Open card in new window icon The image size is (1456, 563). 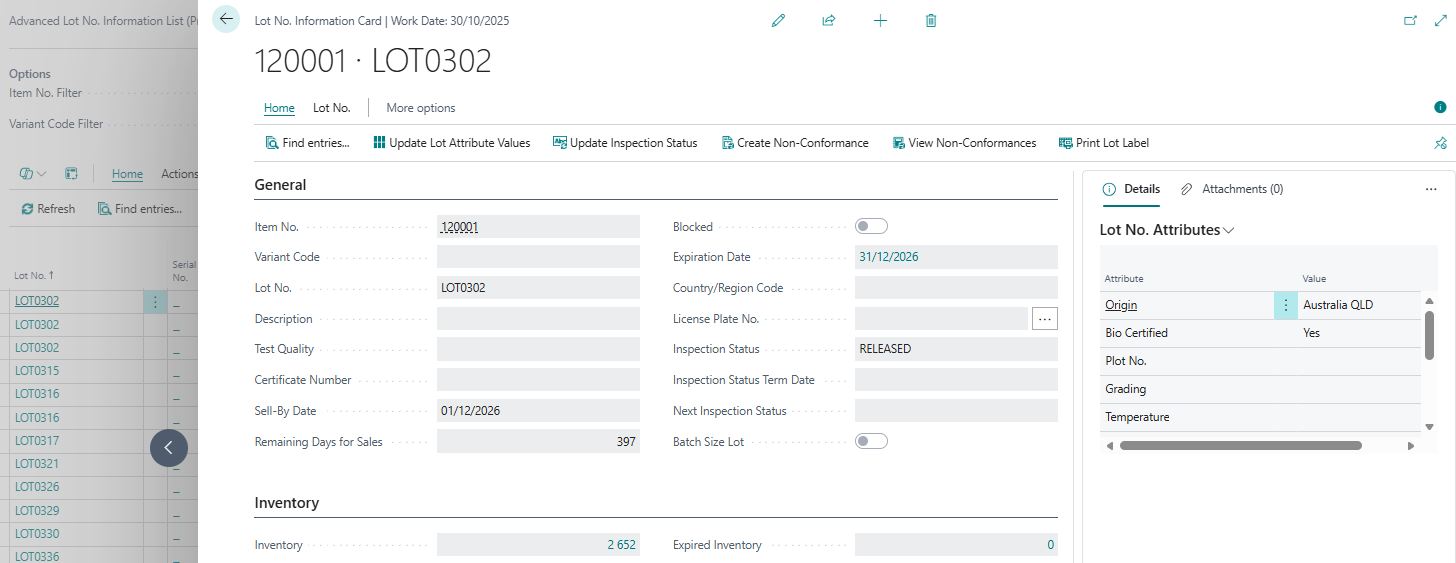coord(1410,20)
